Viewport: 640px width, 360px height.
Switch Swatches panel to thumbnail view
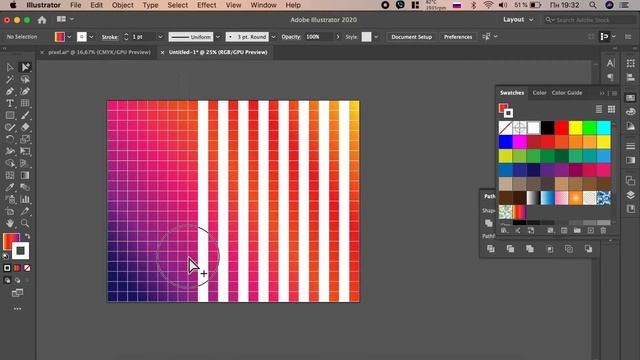611,109
